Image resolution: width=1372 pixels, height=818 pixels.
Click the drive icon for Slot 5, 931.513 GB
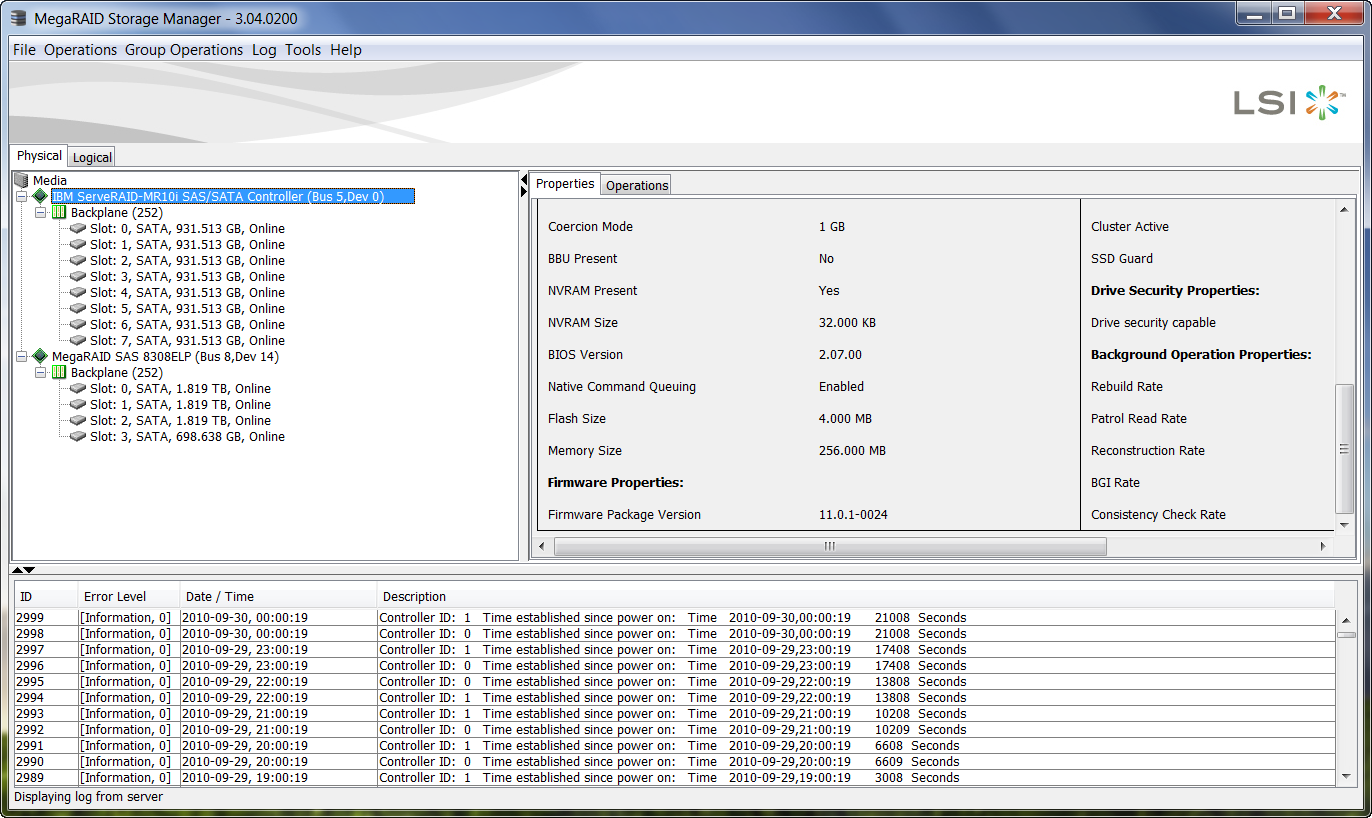[x=78, y=308]
